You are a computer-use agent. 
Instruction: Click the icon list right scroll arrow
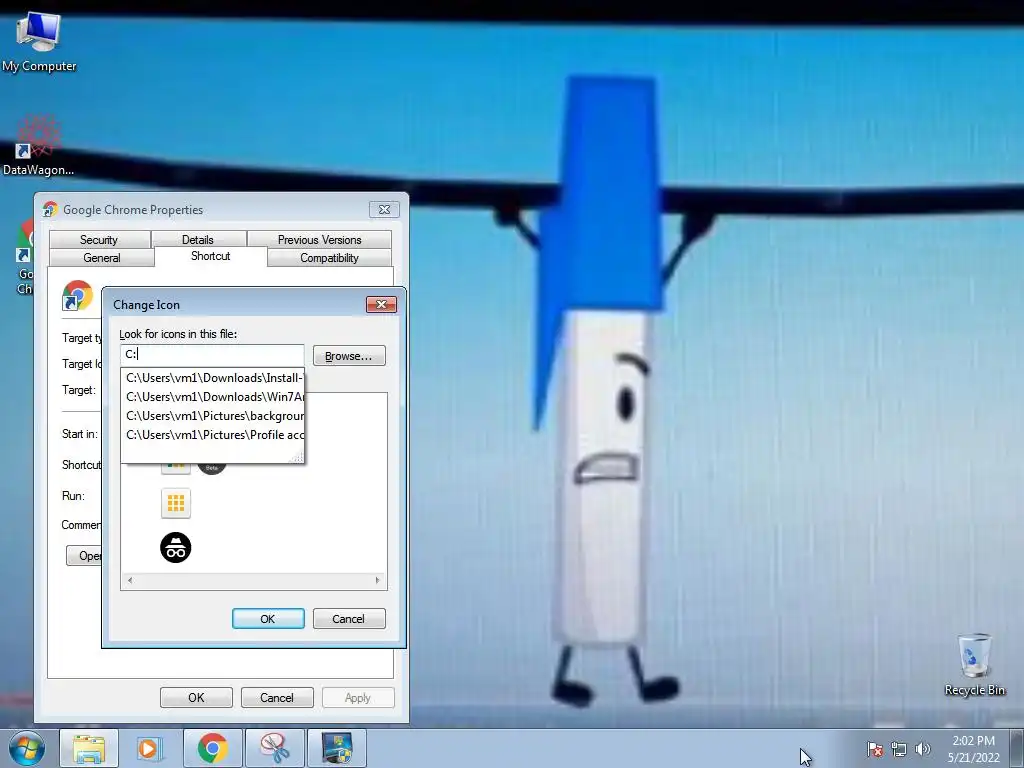(377, 580)
